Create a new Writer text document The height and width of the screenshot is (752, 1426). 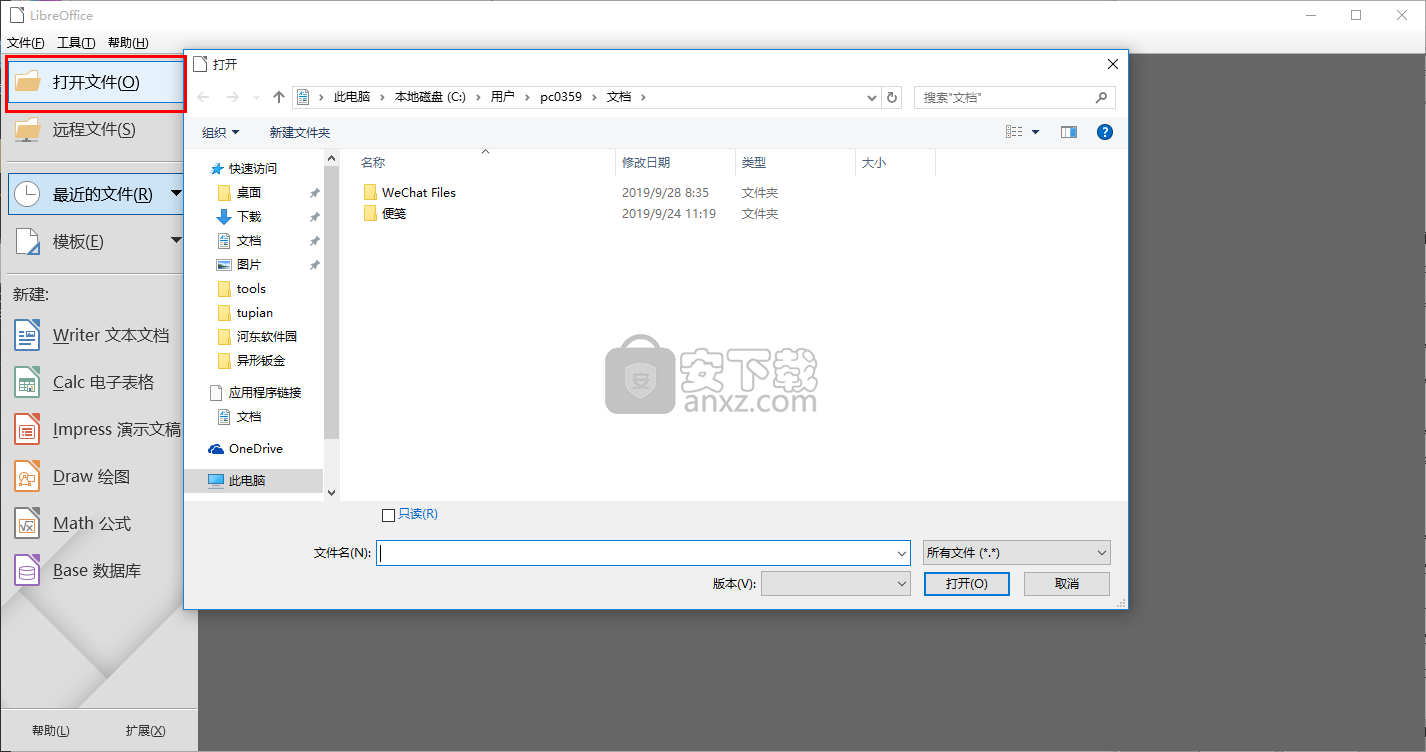pos(92,336)
